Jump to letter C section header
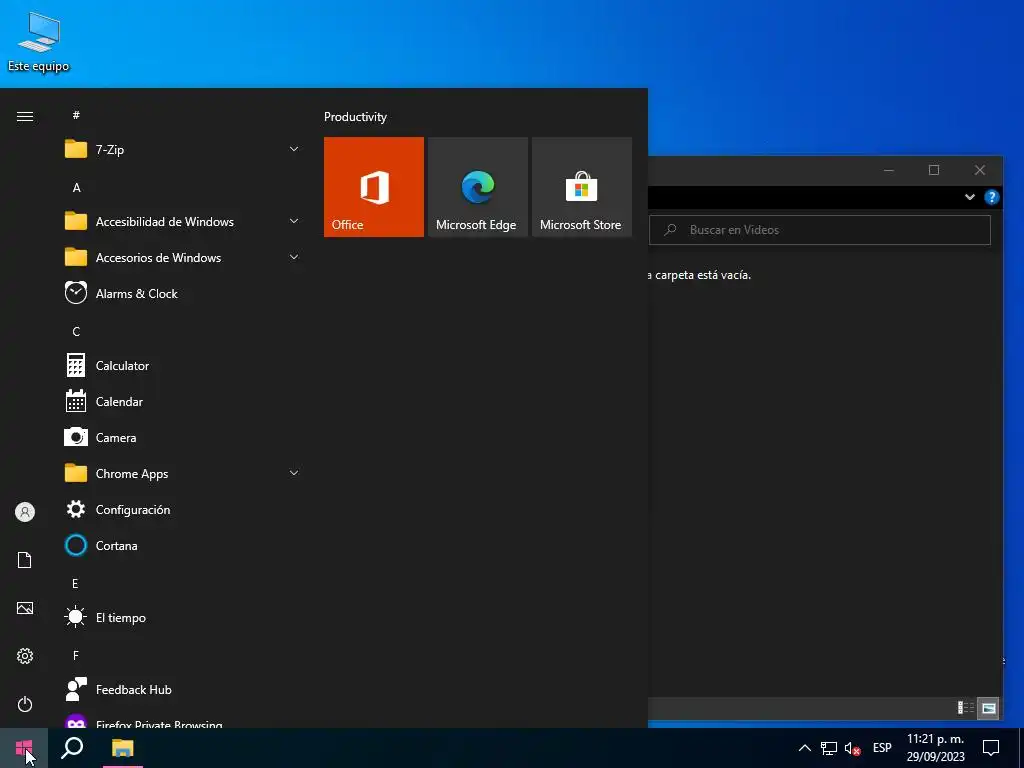 [76, 332]
